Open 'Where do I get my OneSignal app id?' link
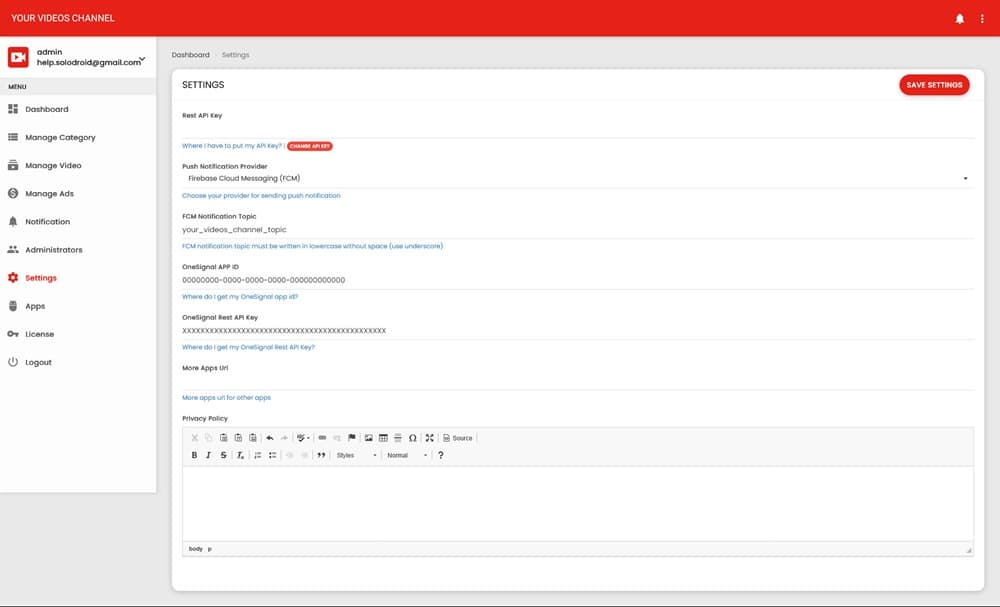This screenshot has height=607, width=1000. click(240, 297)
